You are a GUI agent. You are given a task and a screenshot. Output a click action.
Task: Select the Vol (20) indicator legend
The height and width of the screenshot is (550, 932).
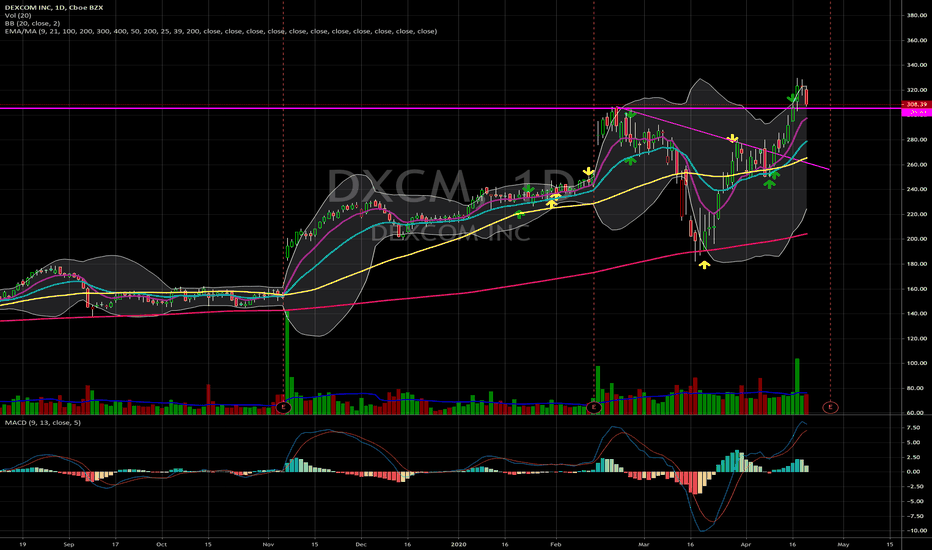(18, 15)
